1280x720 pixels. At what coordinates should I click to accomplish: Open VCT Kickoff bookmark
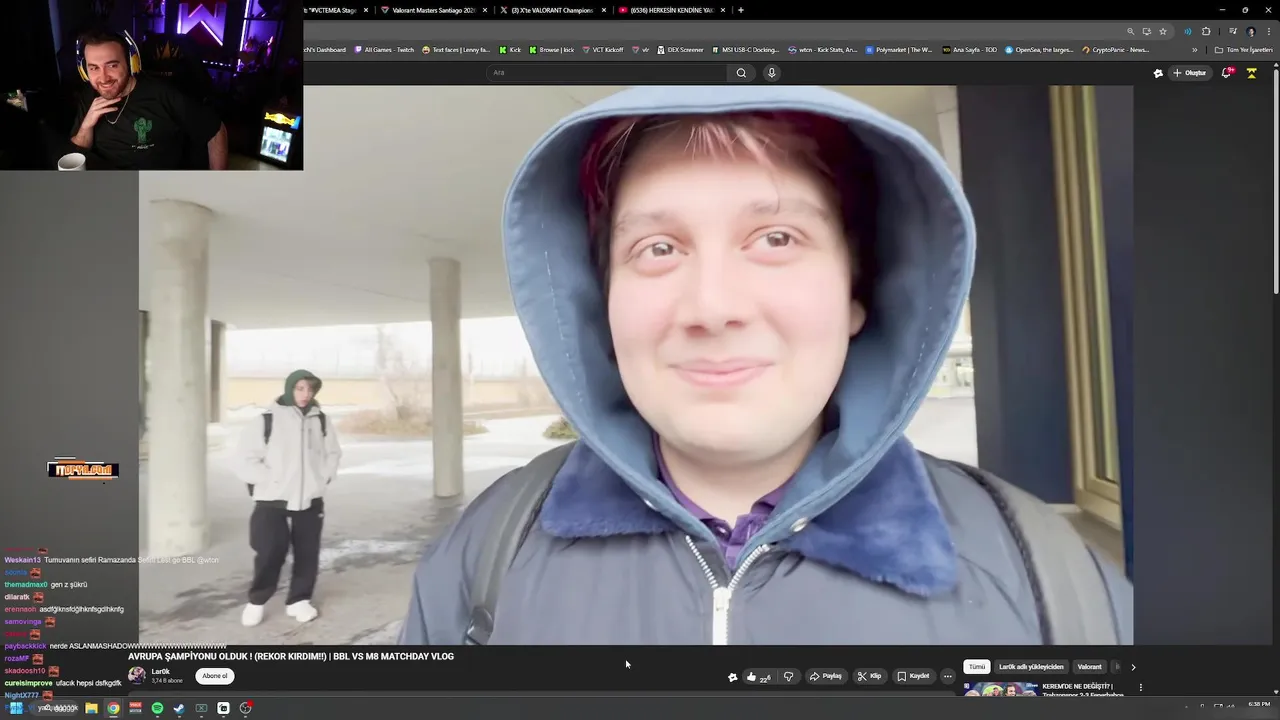coord(603,50)
